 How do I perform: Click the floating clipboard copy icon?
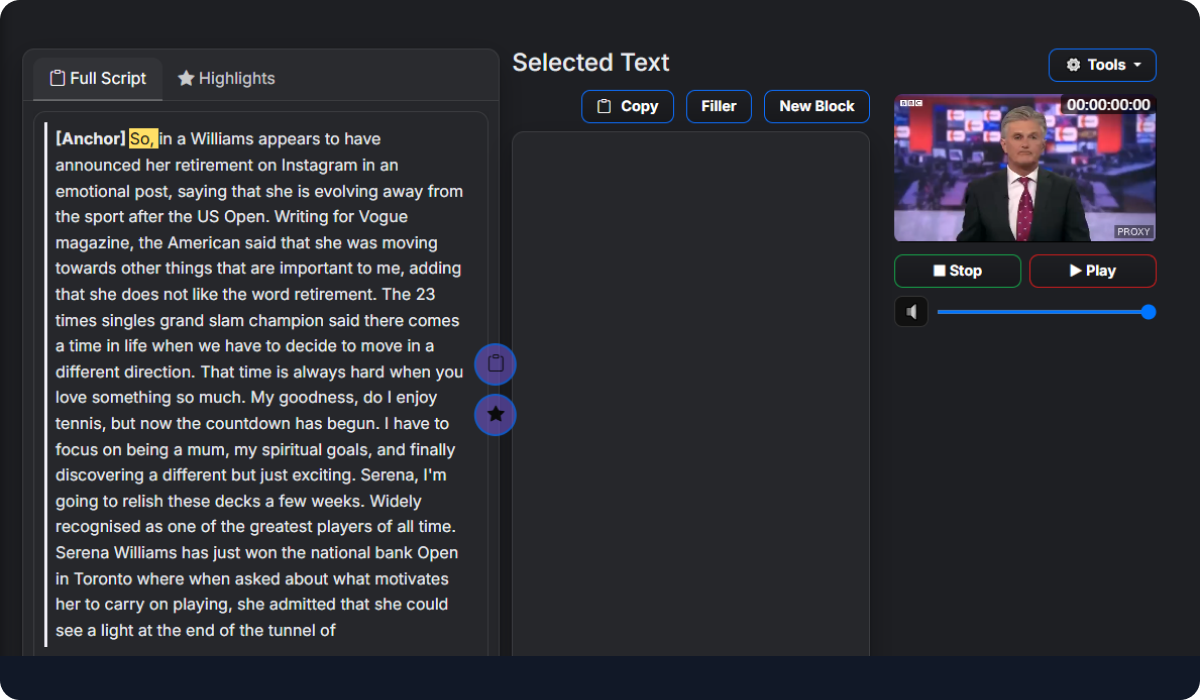[x=495, y=364]
